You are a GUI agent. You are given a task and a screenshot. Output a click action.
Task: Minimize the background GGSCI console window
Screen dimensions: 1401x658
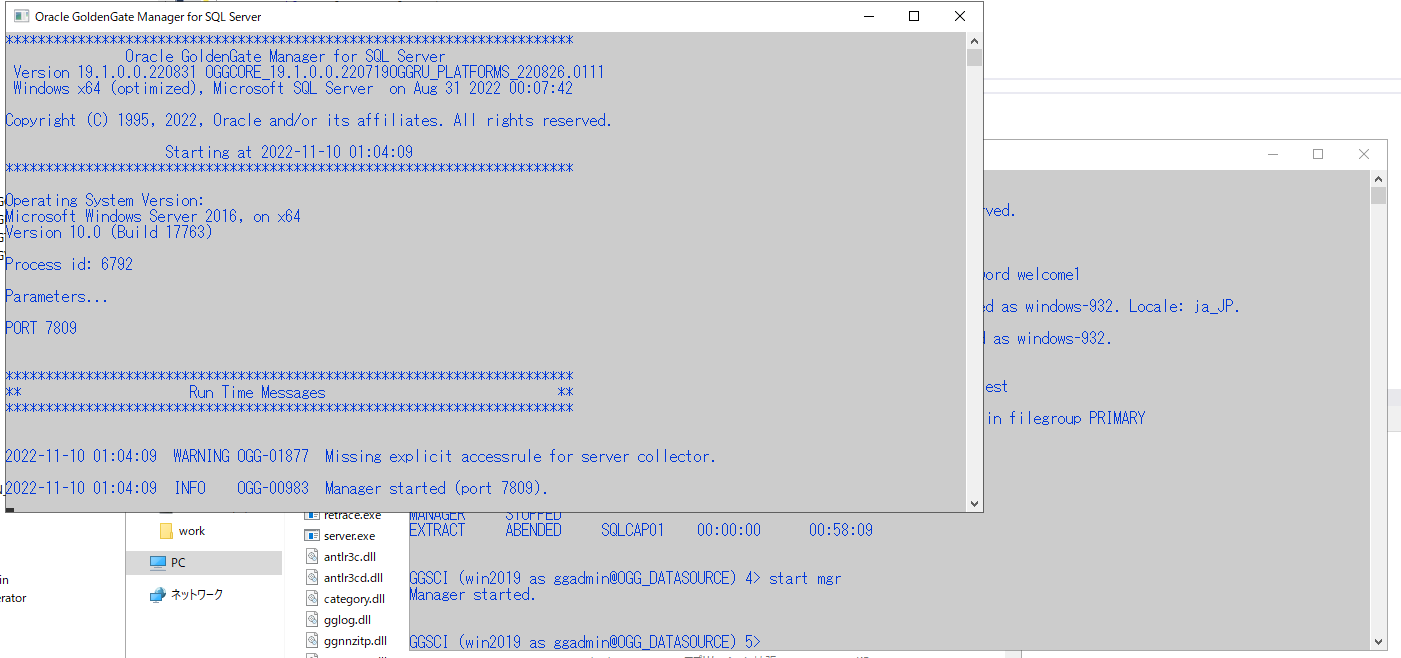pyautogui.click(x=1272, y=154)
